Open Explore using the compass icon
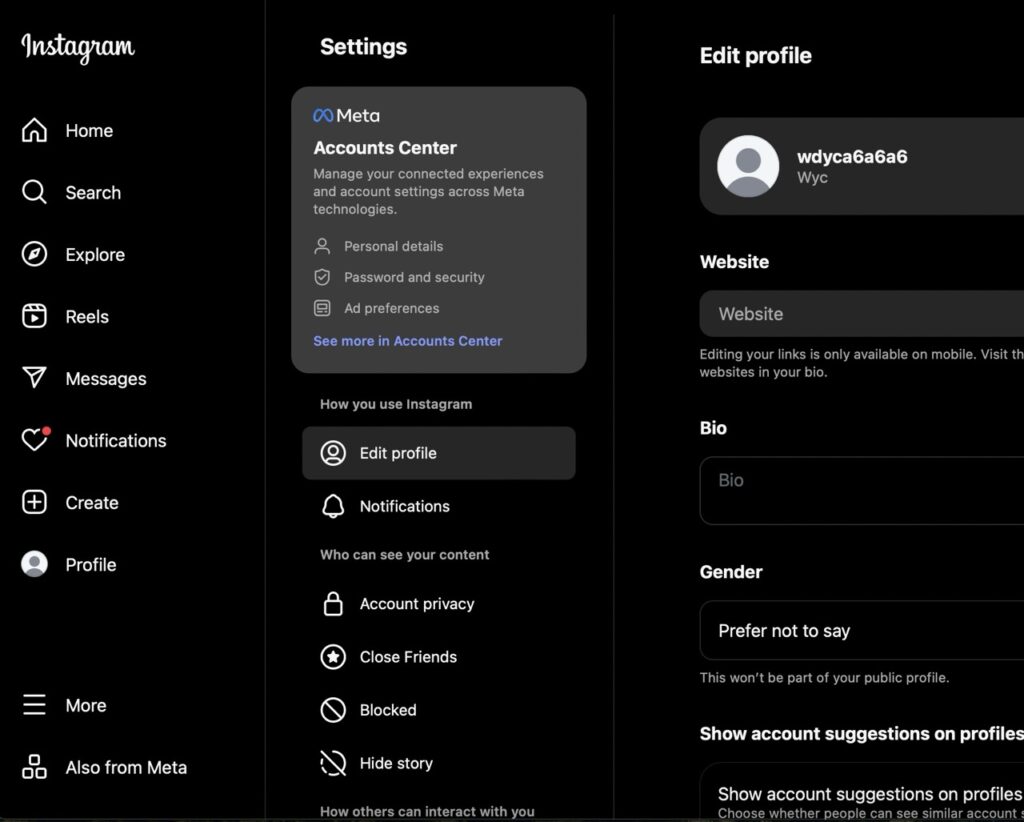The height and width of the screenshot is (822, 1024). [x=35, y=255]
